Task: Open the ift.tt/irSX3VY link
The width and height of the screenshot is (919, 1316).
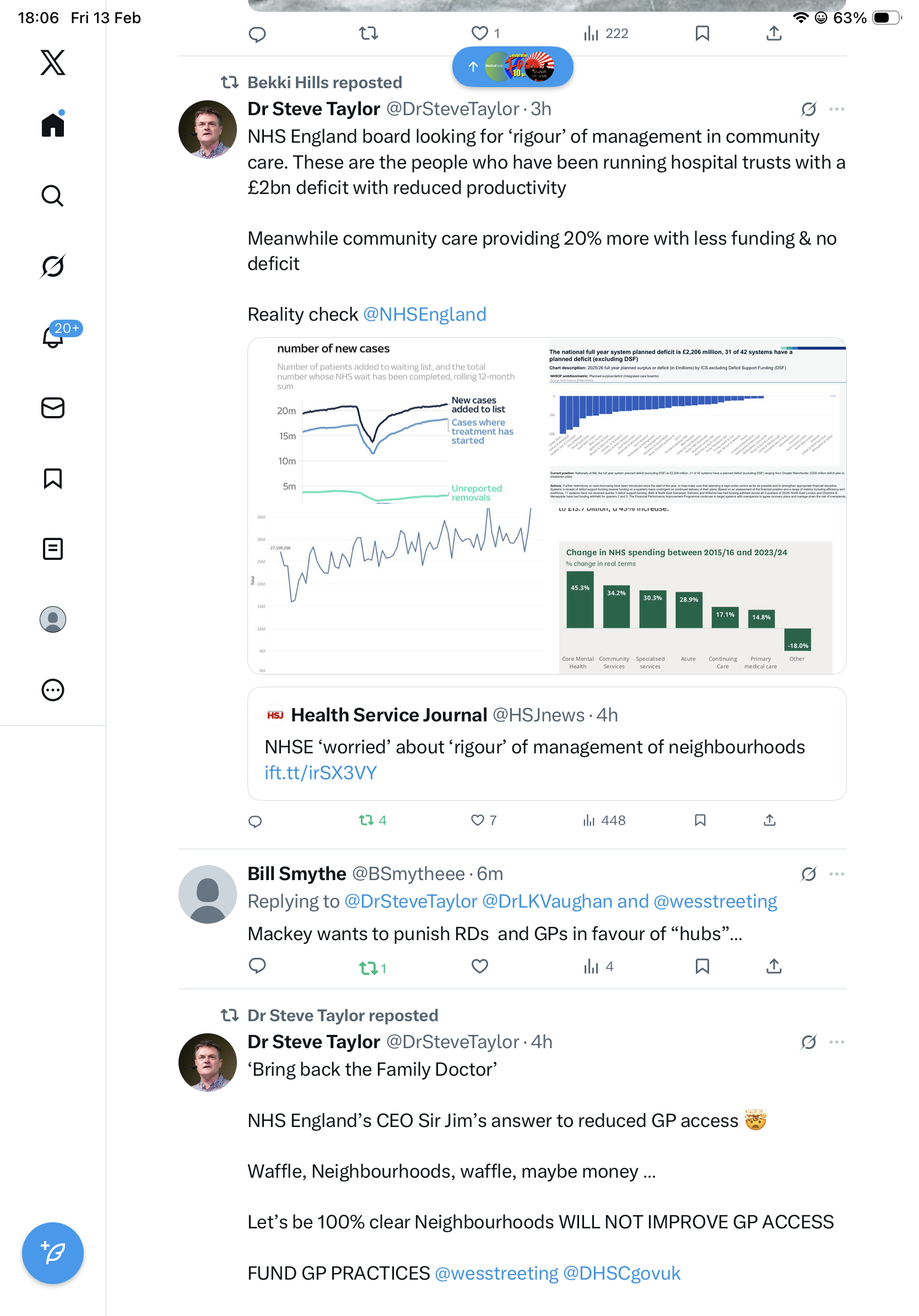Action: pos(320,773)
